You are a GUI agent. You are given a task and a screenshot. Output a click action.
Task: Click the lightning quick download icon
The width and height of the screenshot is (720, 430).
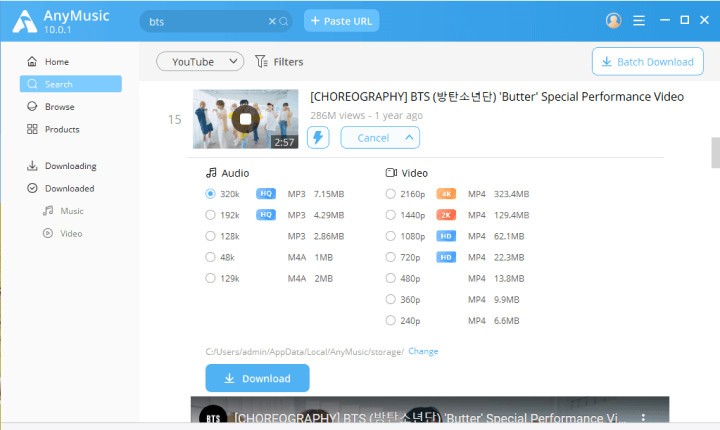pos(318,137)
